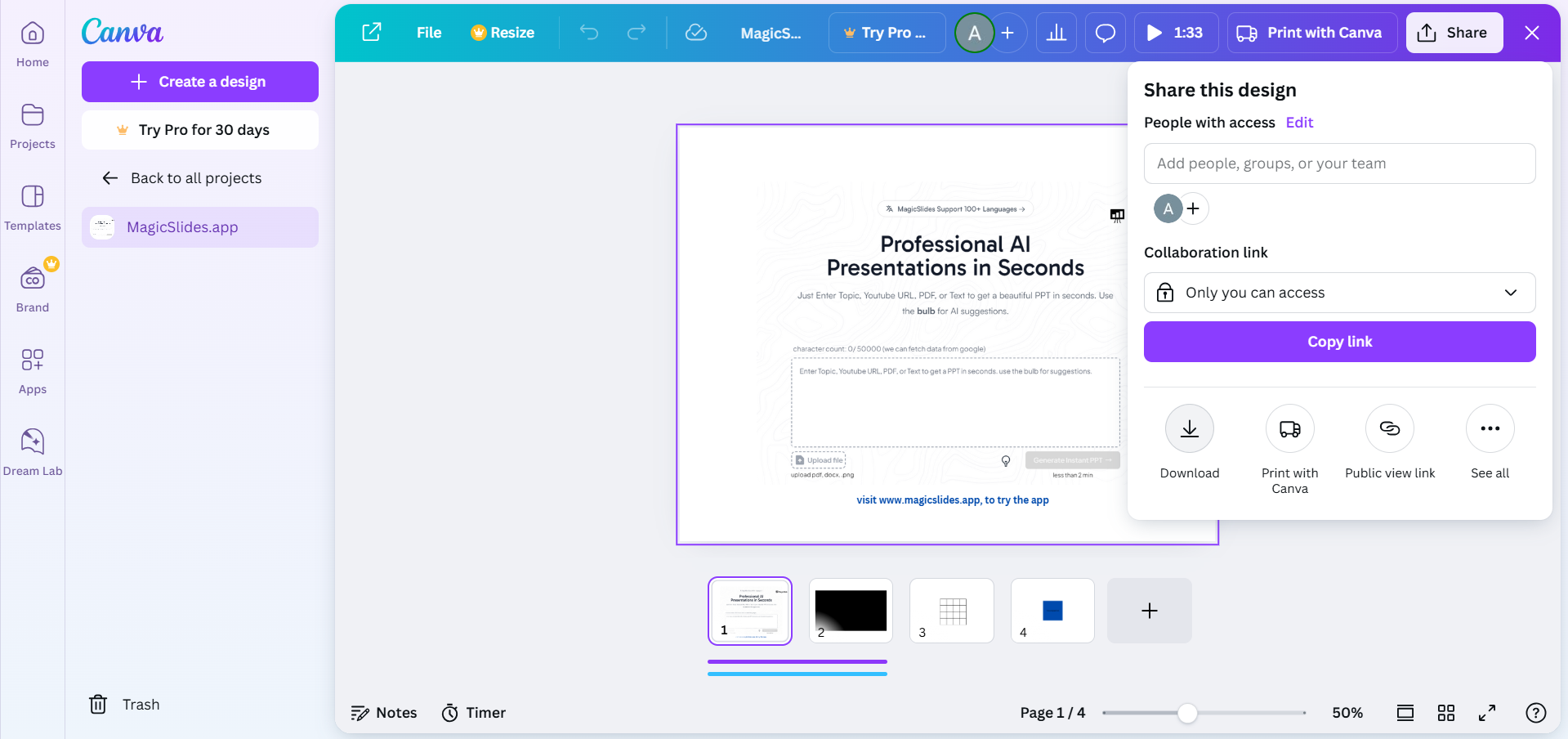Redo the last action
This screenshot has height=739, width=1568.
[637, 33]
